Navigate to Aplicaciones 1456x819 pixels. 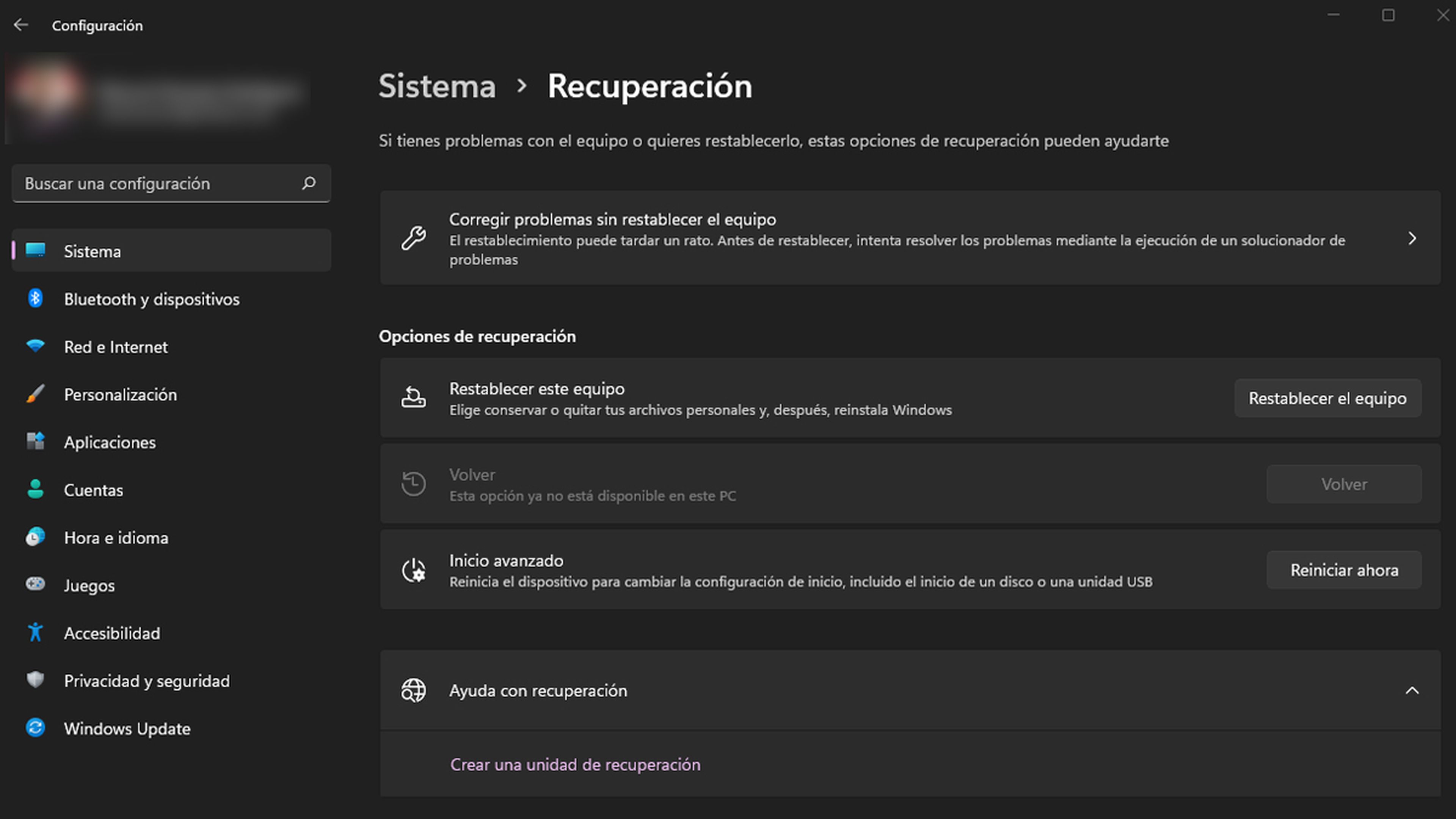click(x=171, y=441)
